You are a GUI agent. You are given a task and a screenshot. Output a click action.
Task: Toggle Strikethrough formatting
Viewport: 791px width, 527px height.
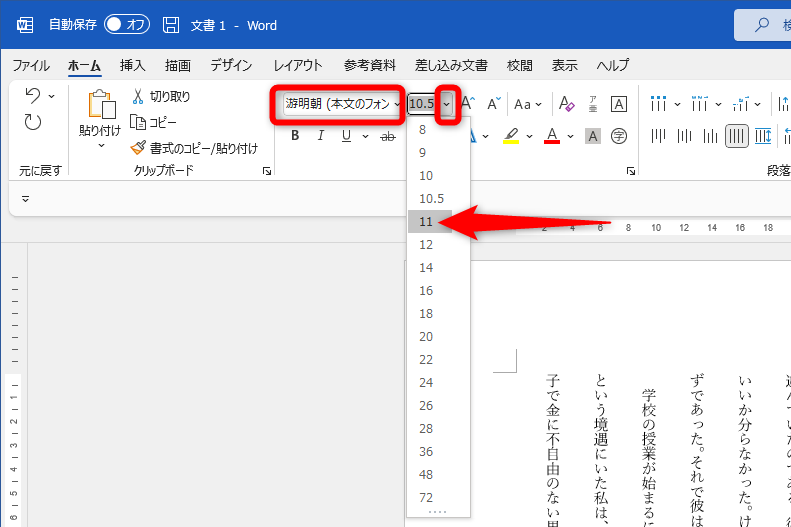click(x=388, y=136)
